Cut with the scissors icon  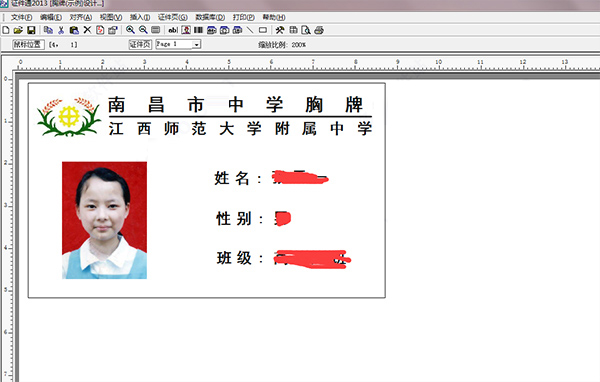(61, 30)
